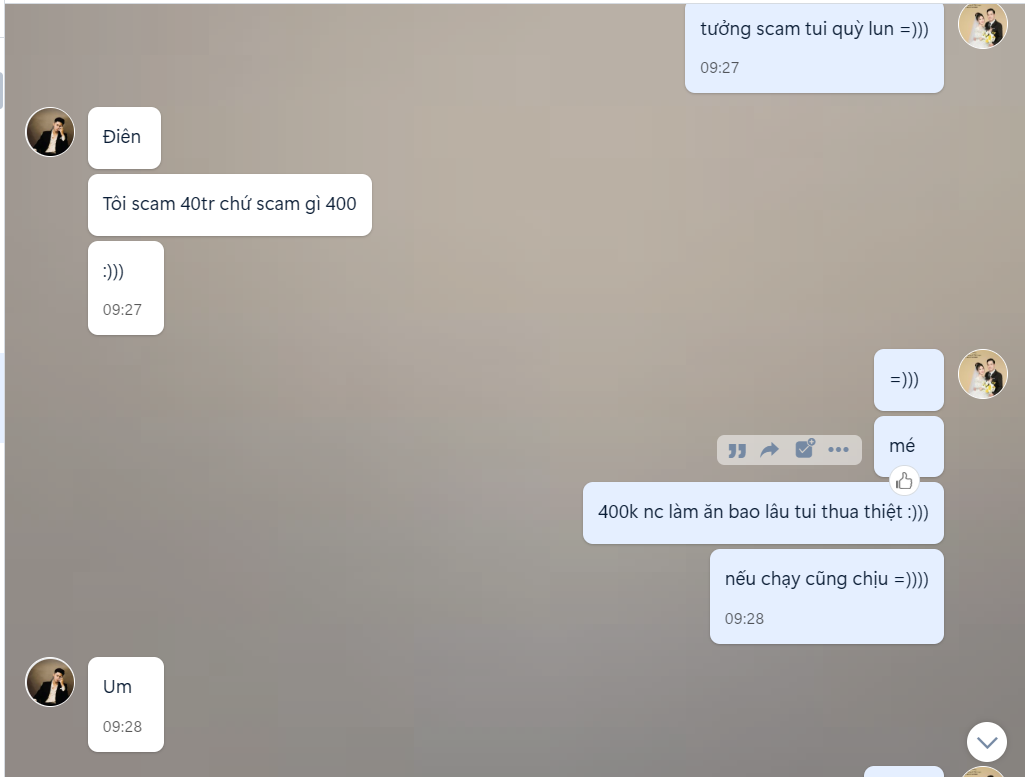
Task: Select the 'Điên' message bubble
Action: [x=124, y=138]
